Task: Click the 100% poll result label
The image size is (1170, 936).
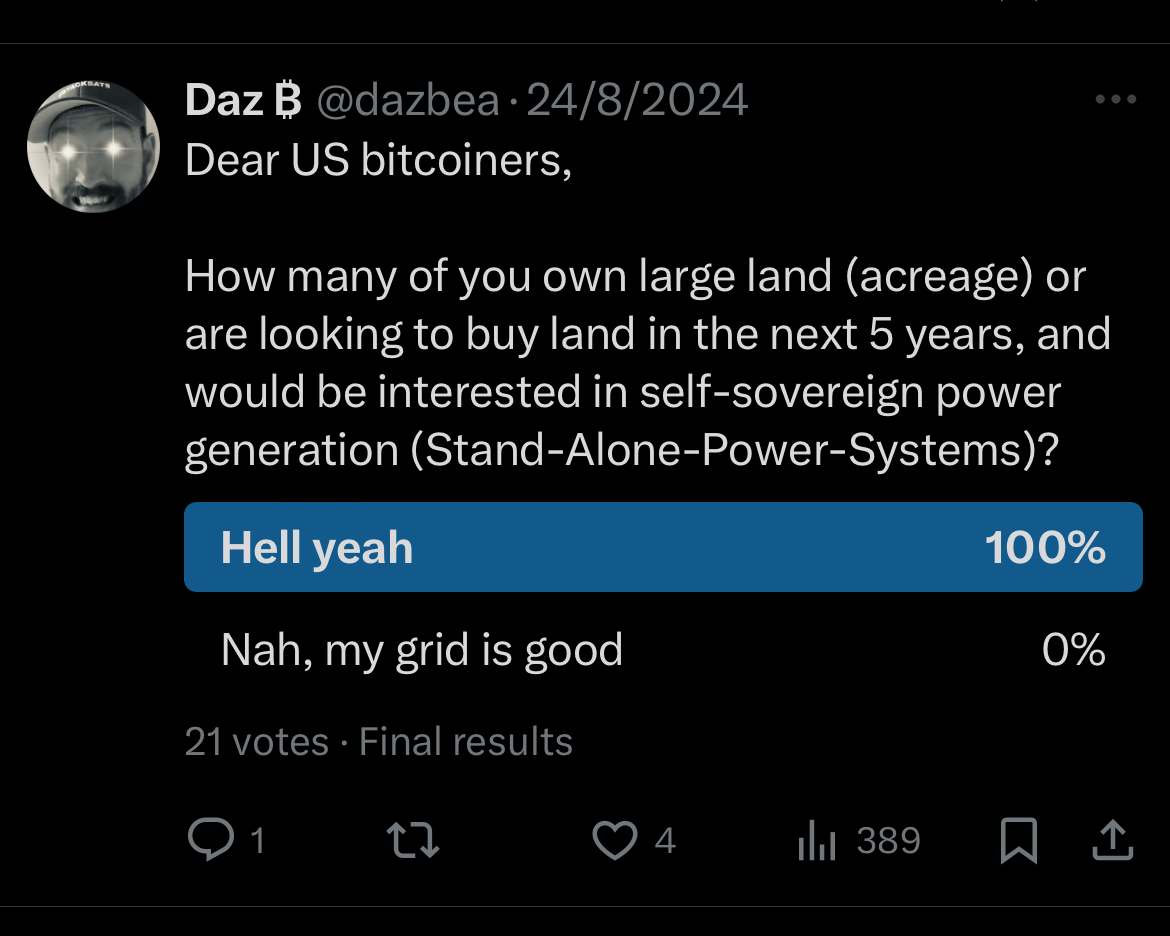Action: (1045, 548)
